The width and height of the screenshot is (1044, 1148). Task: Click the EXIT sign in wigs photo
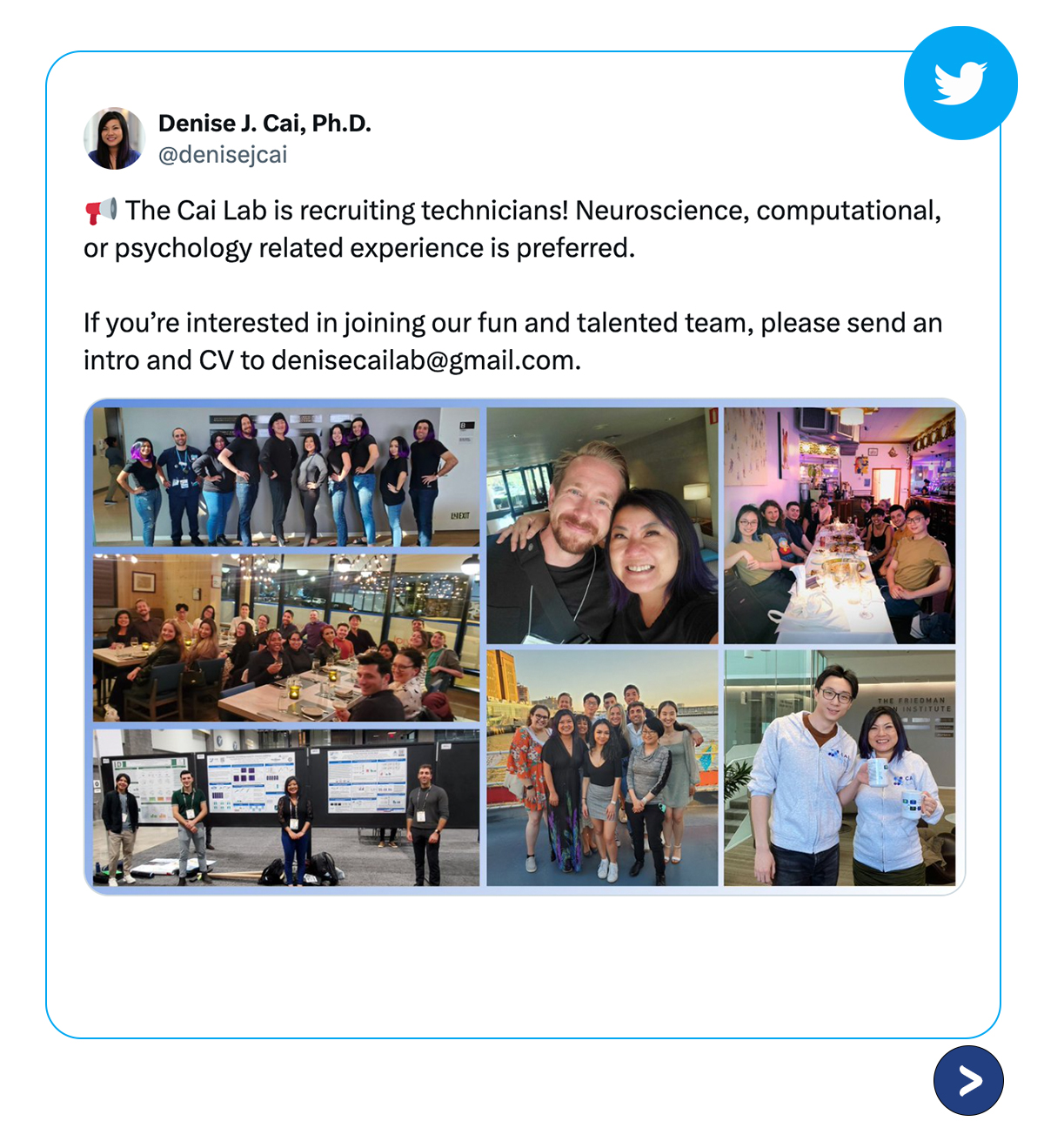460,516
